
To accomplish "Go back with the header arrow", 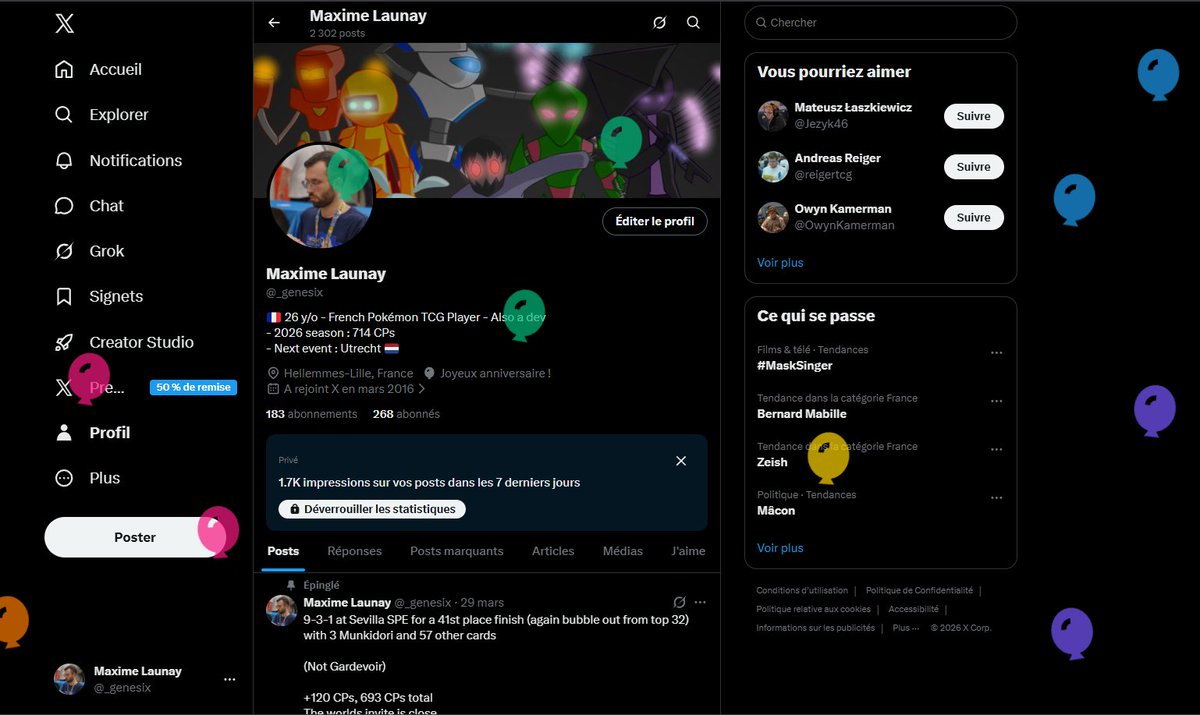I will (x=274, y=22).
